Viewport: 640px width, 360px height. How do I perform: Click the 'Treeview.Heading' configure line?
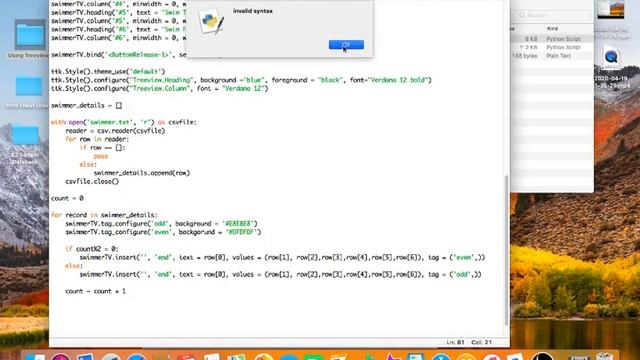point(241,80)
